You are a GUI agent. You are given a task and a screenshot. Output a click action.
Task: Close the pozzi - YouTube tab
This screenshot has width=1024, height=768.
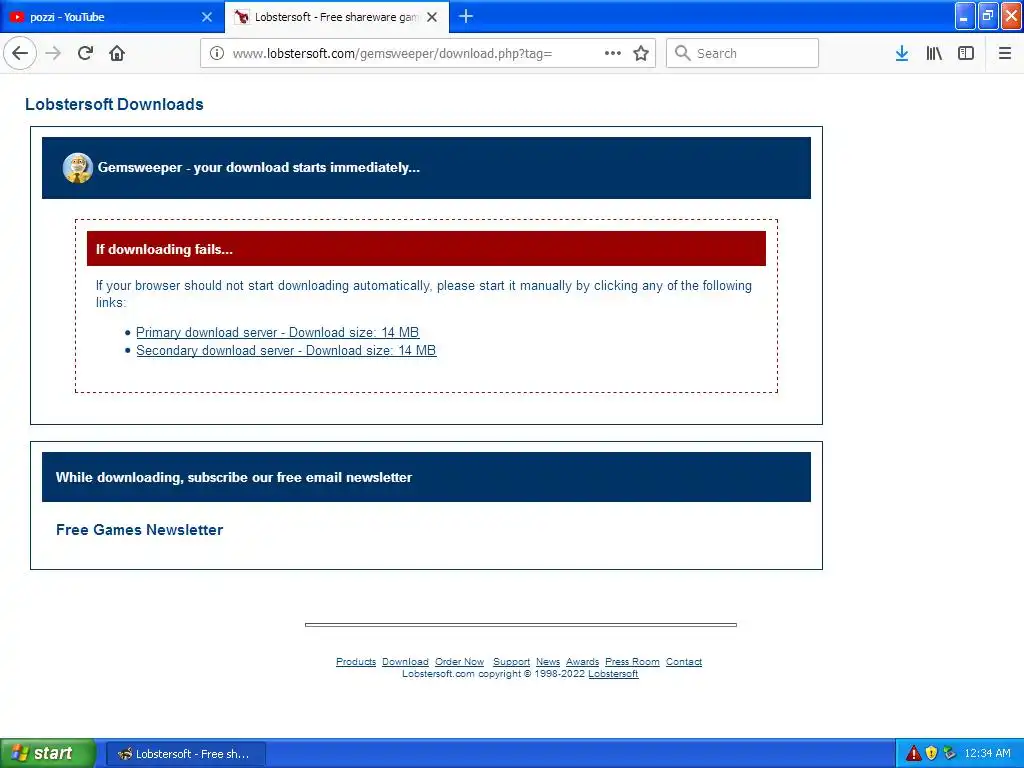tap(207, 17)
